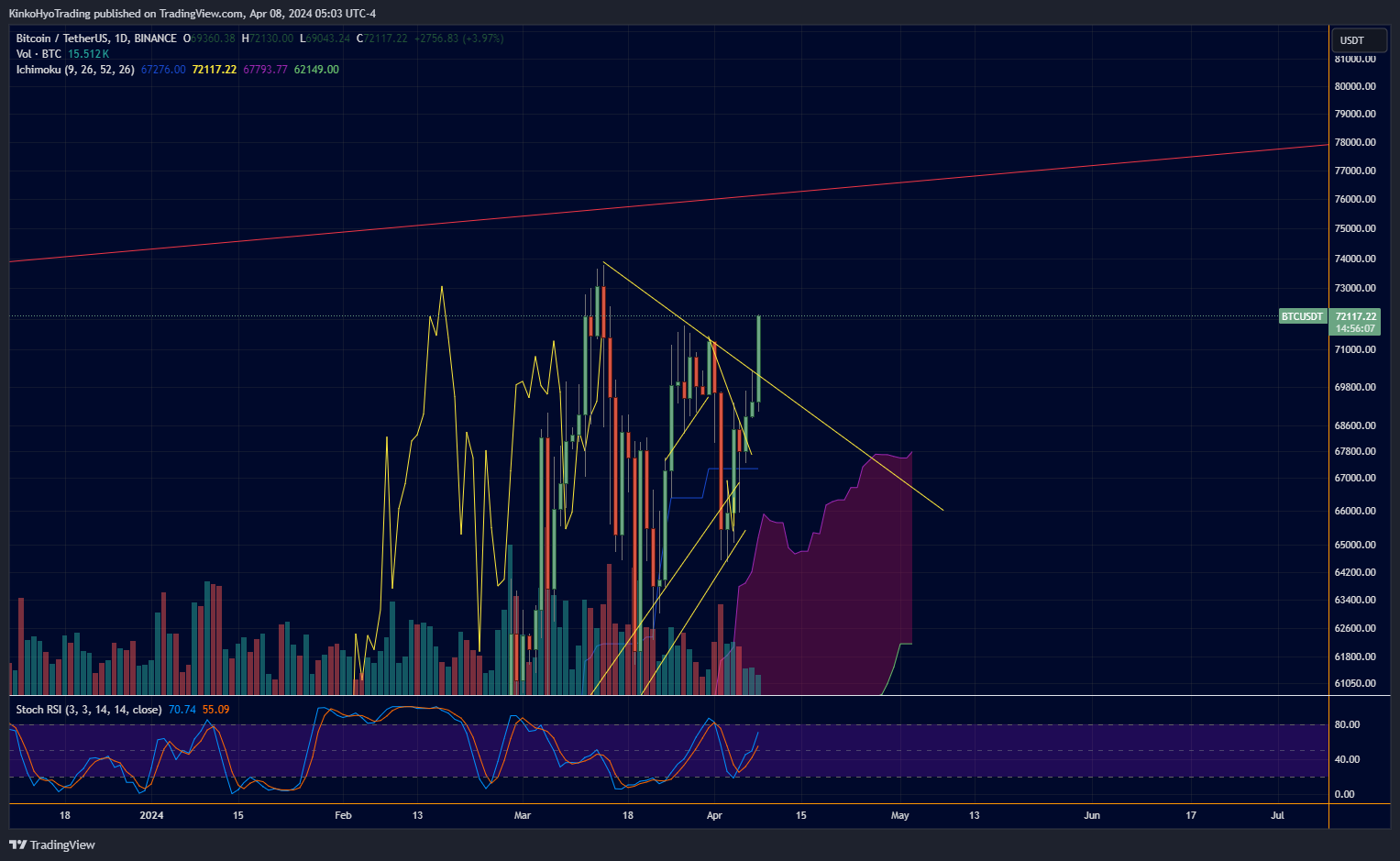Click the 63400.00 price axis label
This screenshot has height=861, width=1400.
click(1355, 600)
